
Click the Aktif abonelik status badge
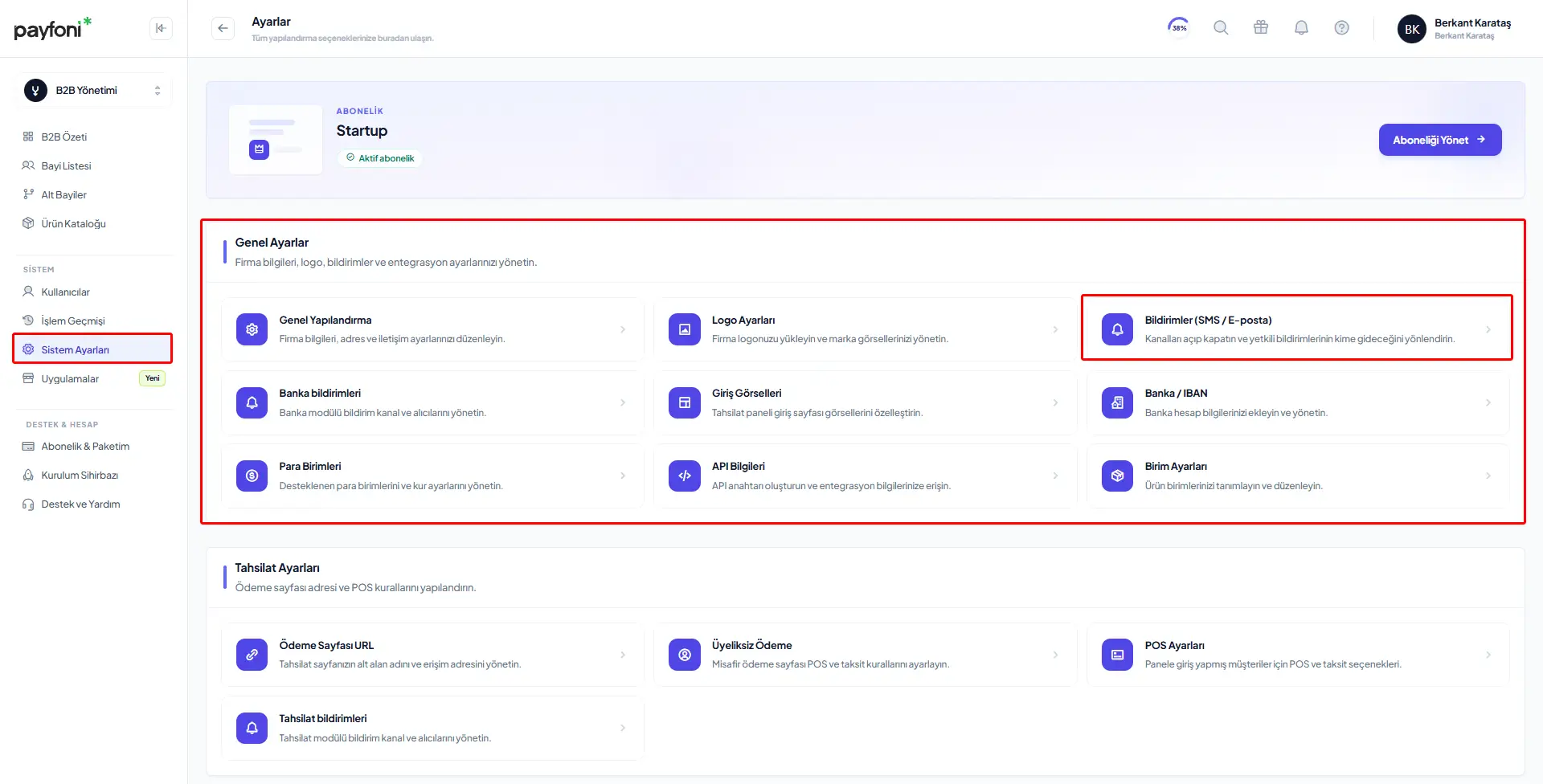point(380,158)
